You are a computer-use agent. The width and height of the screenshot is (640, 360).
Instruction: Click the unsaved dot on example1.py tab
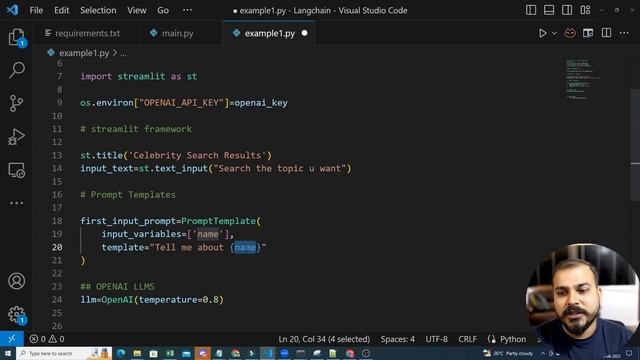click(304, 33)
